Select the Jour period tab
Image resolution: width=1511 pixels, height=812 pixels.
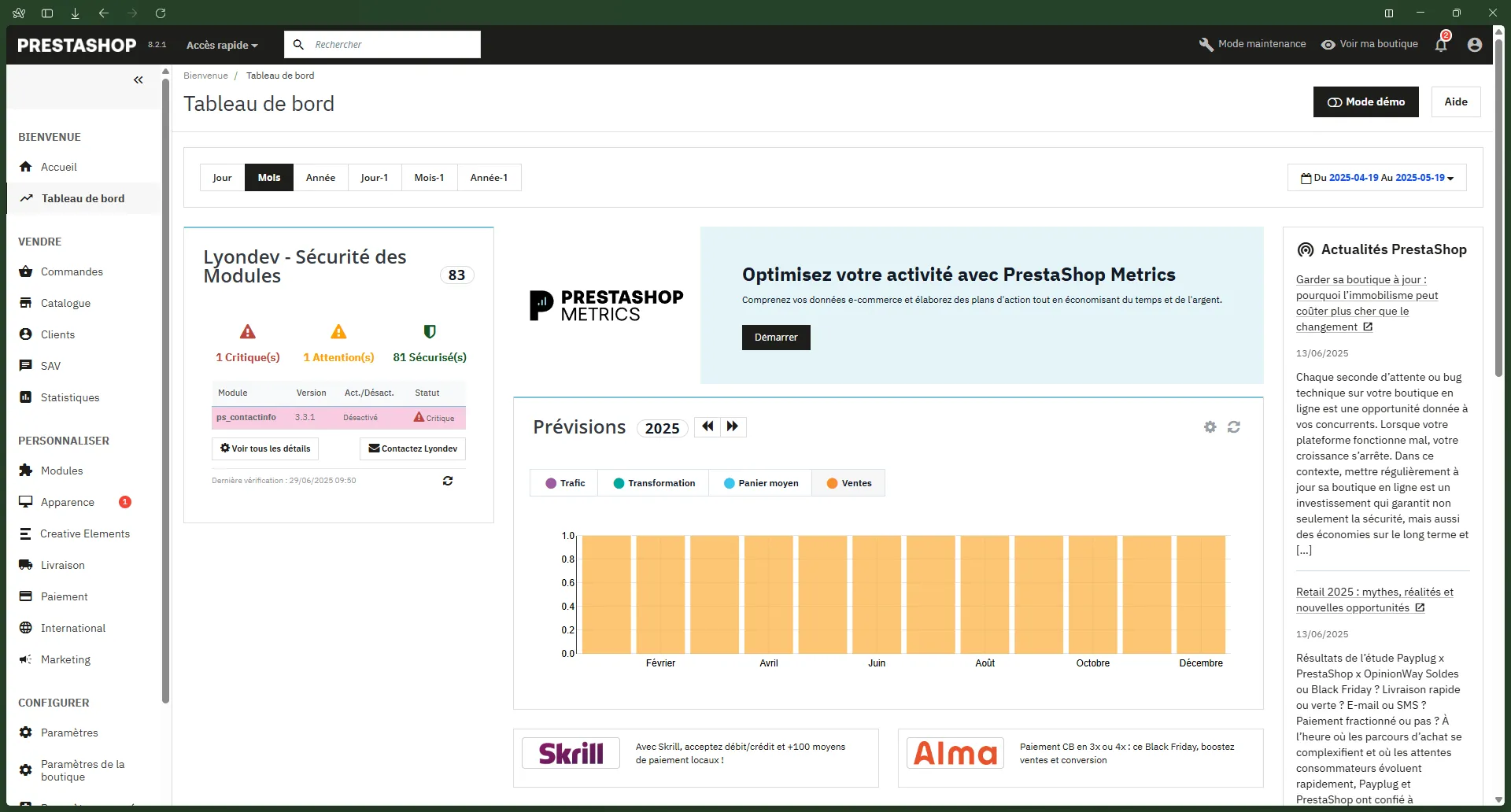pos(222,178)
